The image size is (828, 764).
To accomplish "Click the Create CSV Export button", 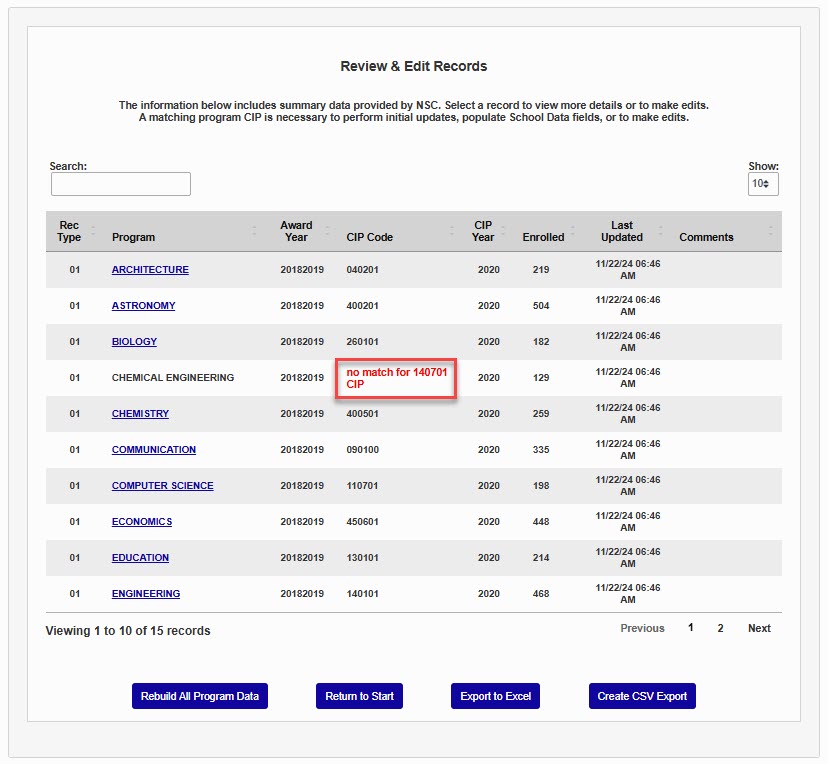I will [x=642, y=696].
